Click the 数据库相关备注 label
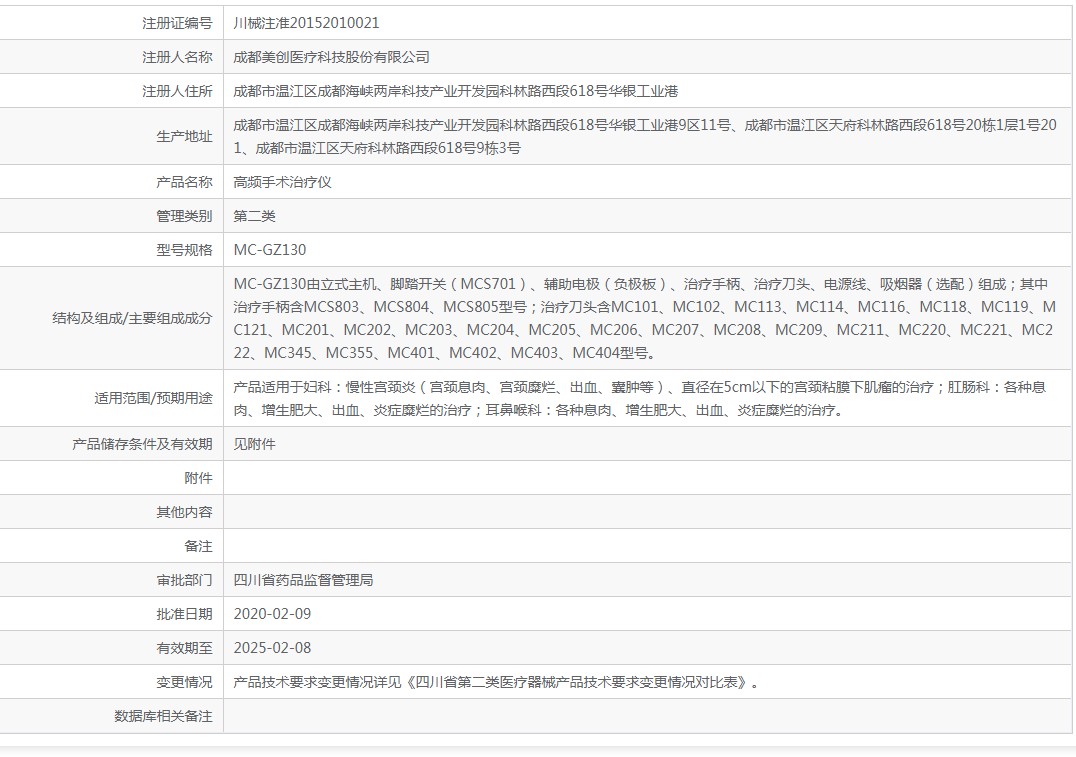The height and width of the screenshot is (757, 1076). coord(163,717)
